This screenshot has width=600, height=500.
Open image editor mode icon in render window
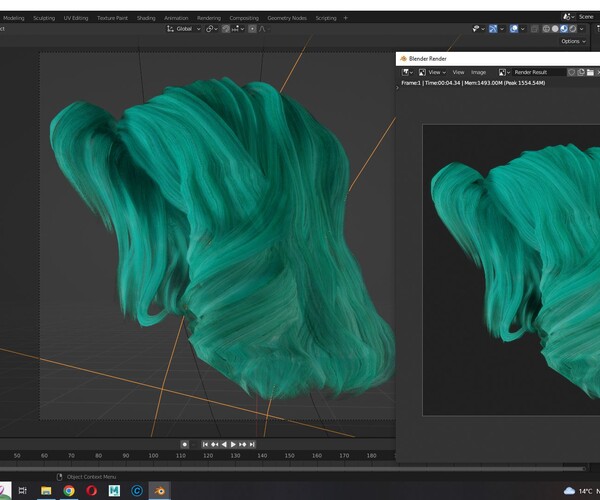pyautogui.click(x=422, y=72)
